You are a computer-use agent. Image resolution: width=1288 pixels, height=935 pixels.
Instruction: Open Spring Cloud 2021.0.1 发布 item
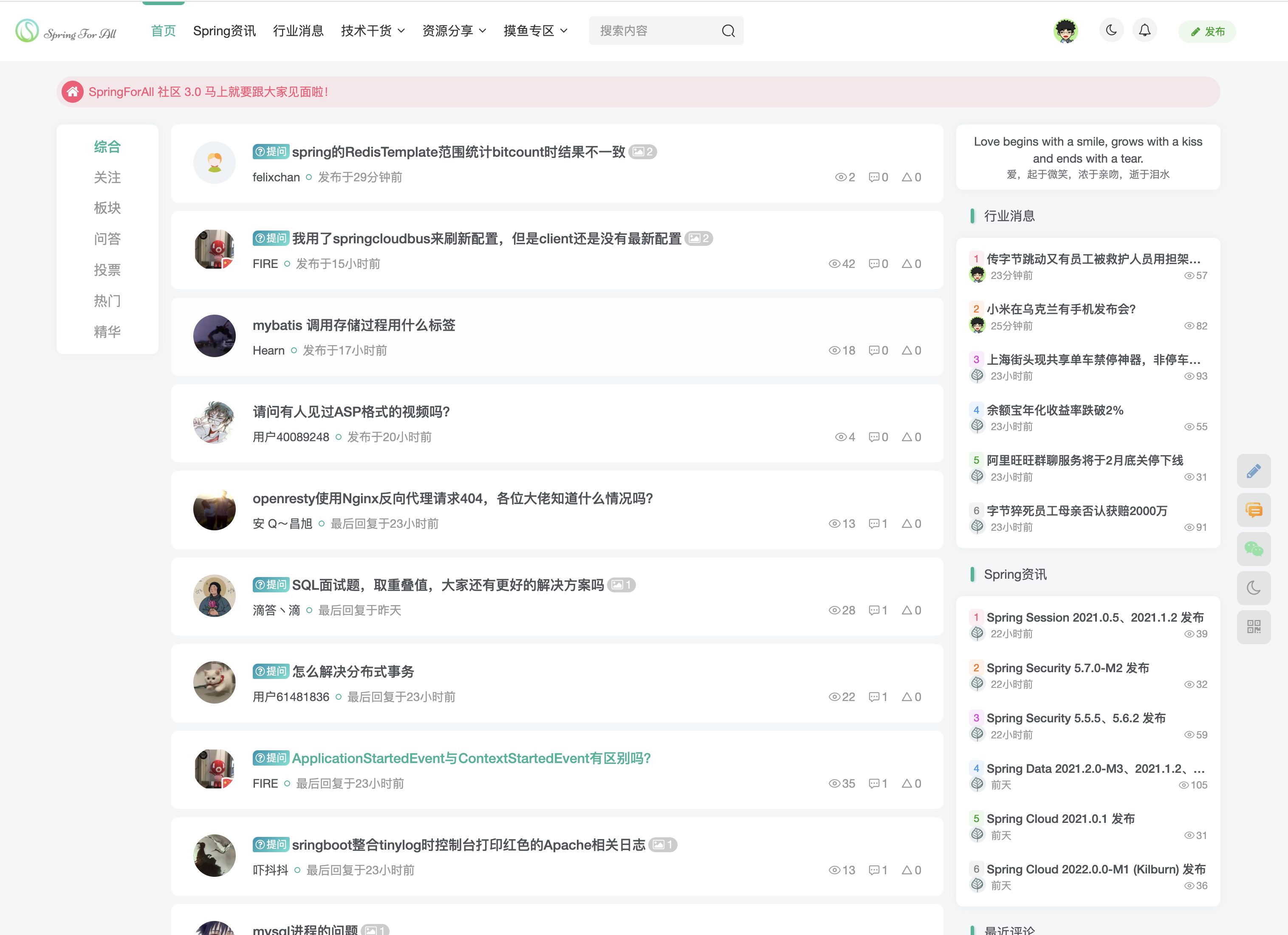1060,819
